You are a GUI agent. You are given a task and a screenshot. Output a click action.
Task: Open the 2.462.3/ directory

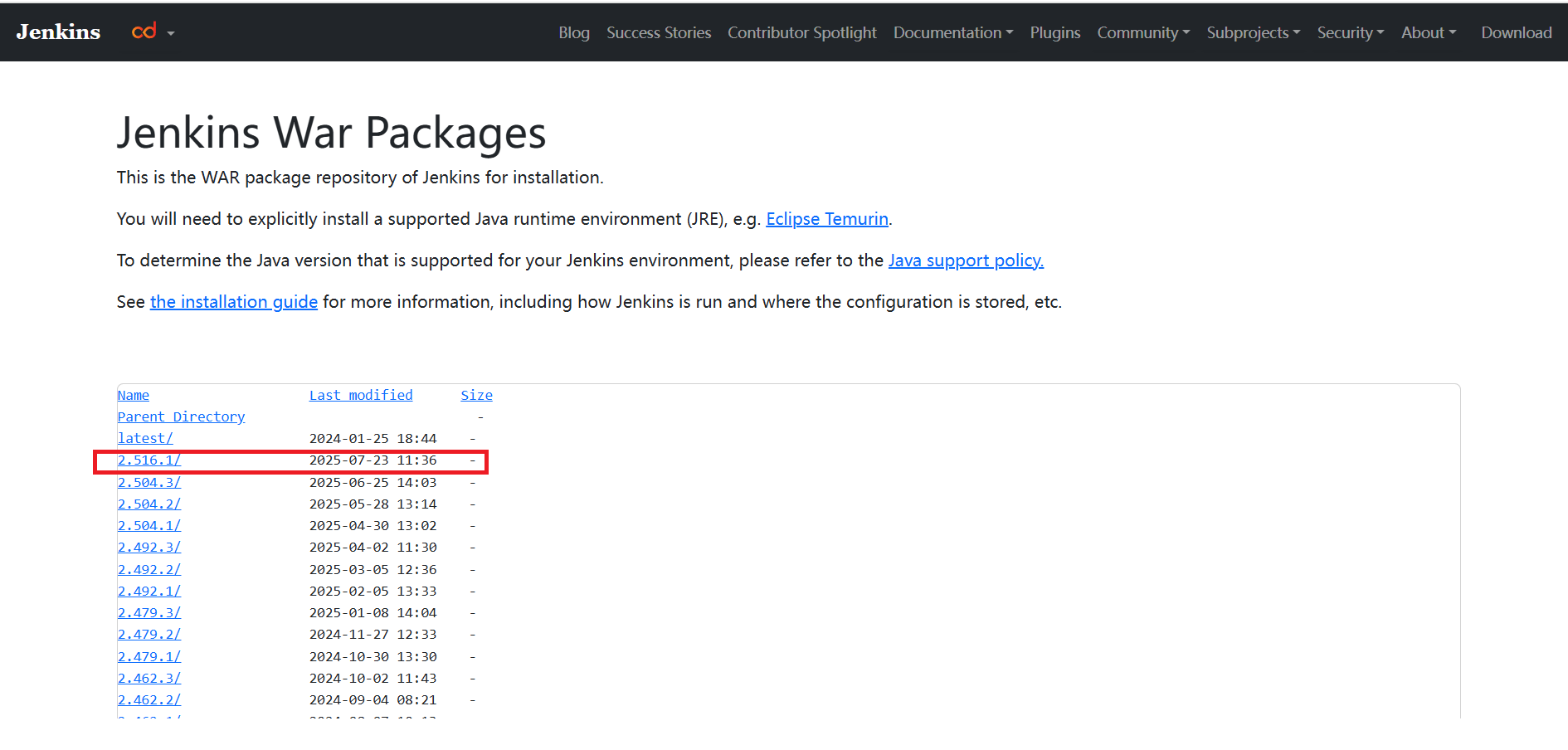pos(149,678)
